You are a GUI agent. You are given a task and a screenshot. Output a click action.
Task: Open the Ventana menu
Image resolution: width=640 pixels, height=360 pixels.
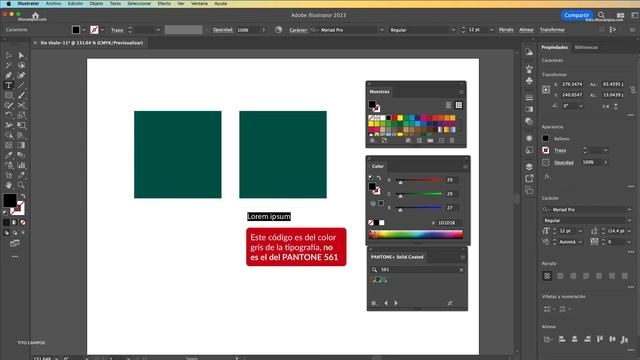point(199,4)
